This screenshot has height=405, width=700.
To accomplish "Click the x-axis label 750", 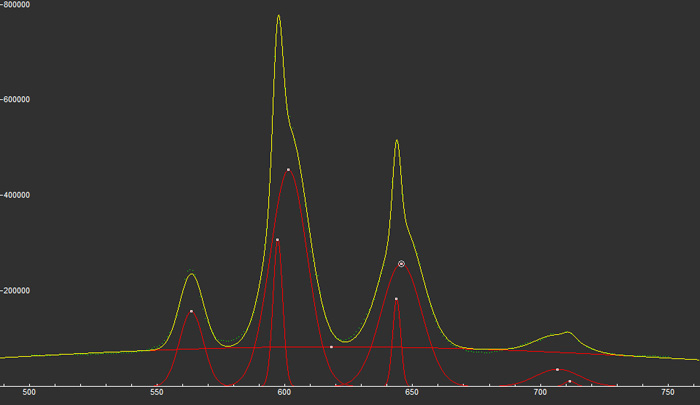I will 668,392.
